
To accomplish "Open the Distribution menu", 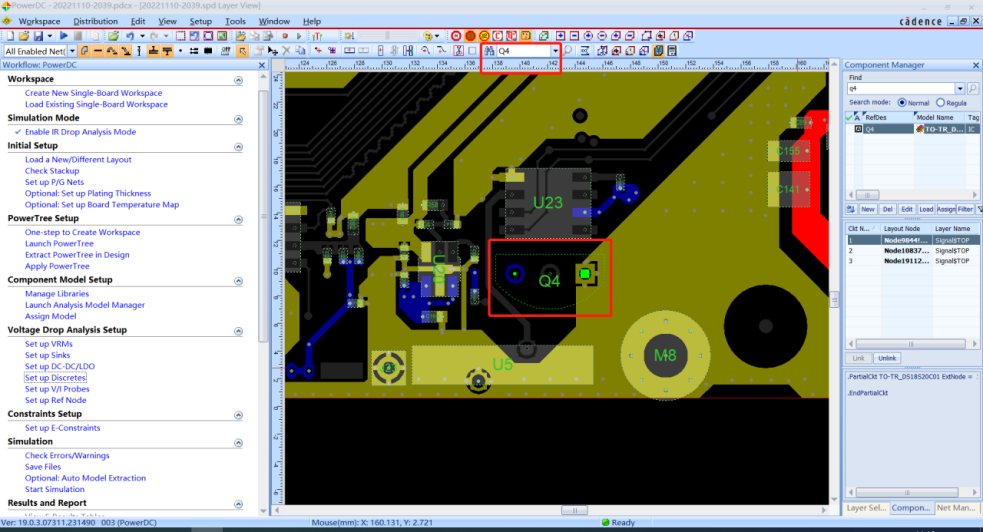I will [95, 21].
